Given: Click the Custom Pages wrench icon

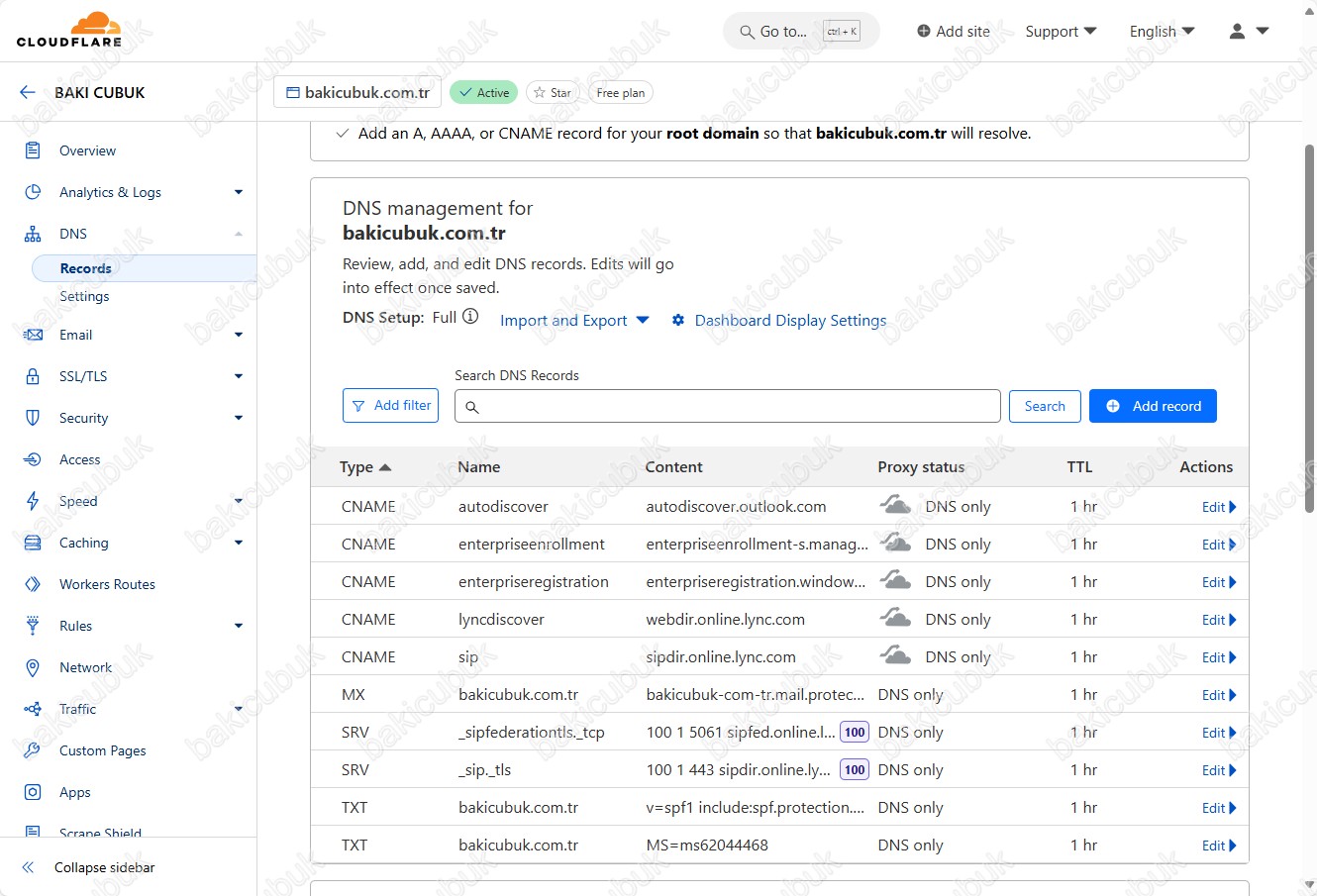Looking at the screenshot, I should pos(33,750).
